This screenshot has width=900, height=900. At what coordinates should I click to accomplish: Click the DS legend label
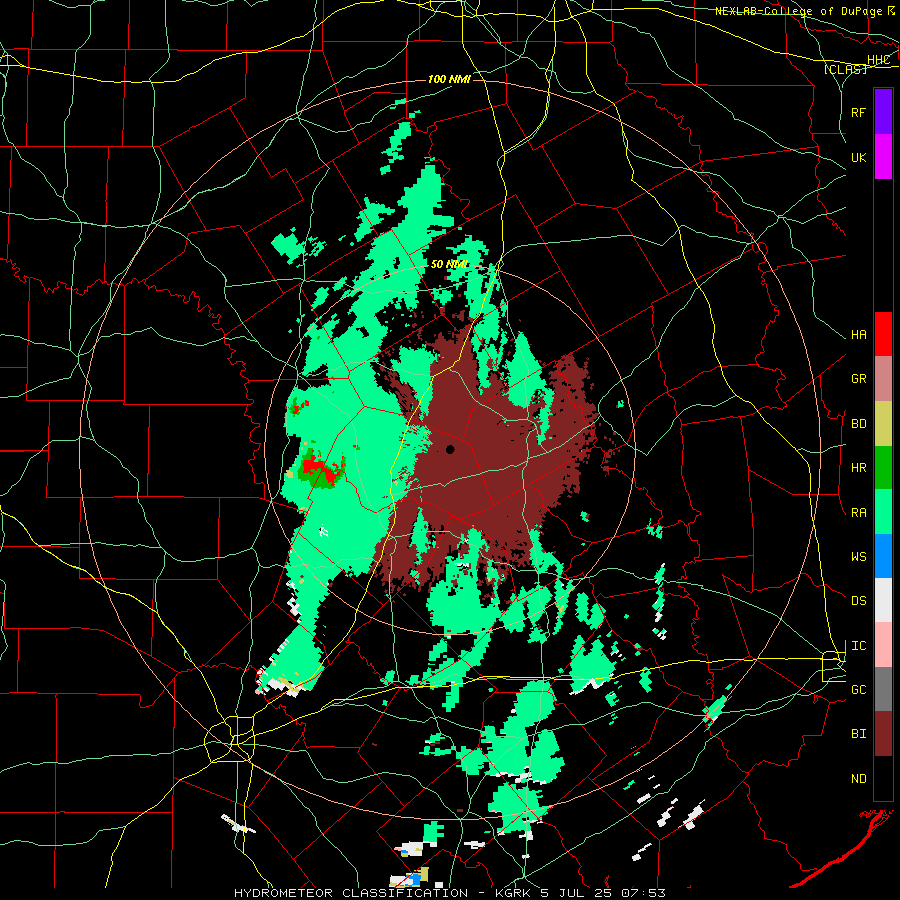(858, 601)
